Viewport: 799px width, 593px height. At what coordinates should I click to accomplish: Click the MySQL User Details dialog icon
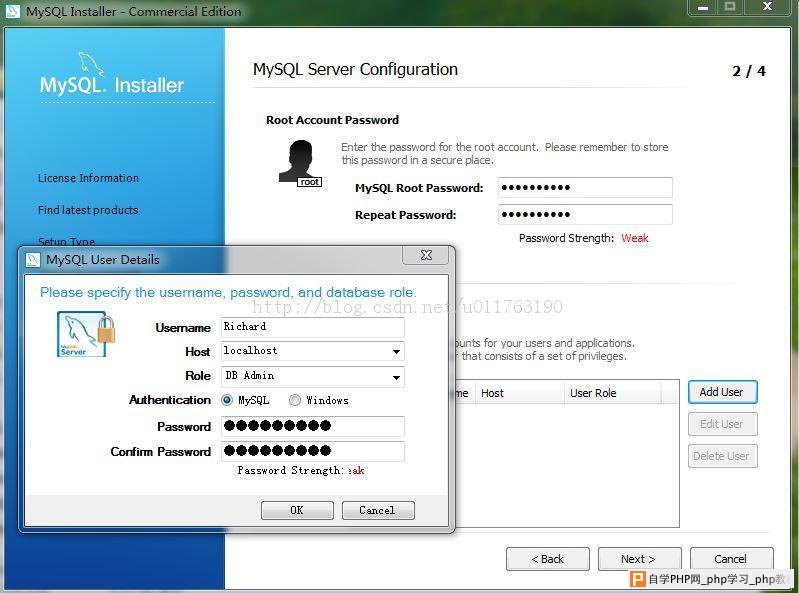(x=33, y=260)
